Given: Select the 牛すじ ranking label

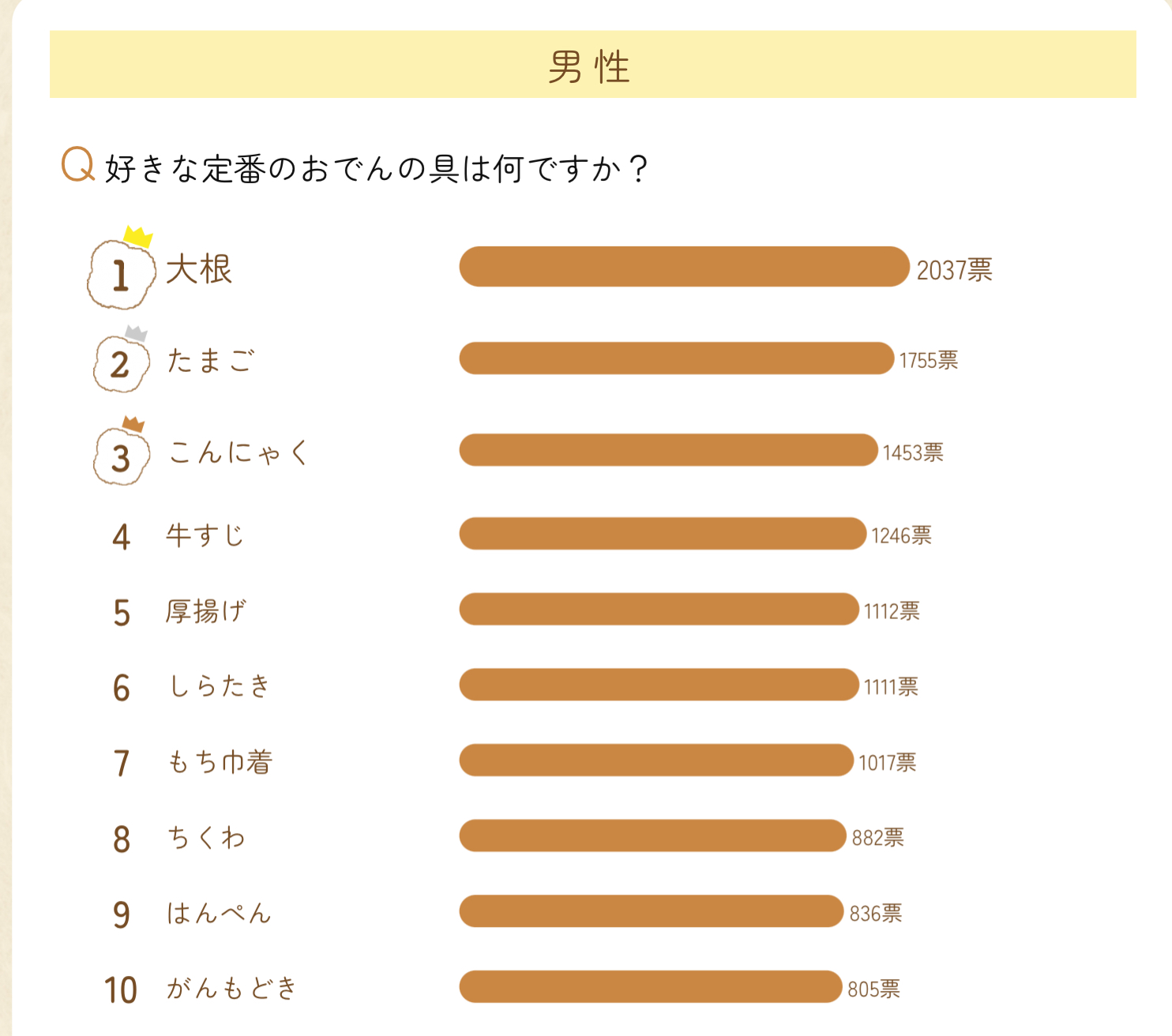Looking at the screenshot, I should point(205,535).
